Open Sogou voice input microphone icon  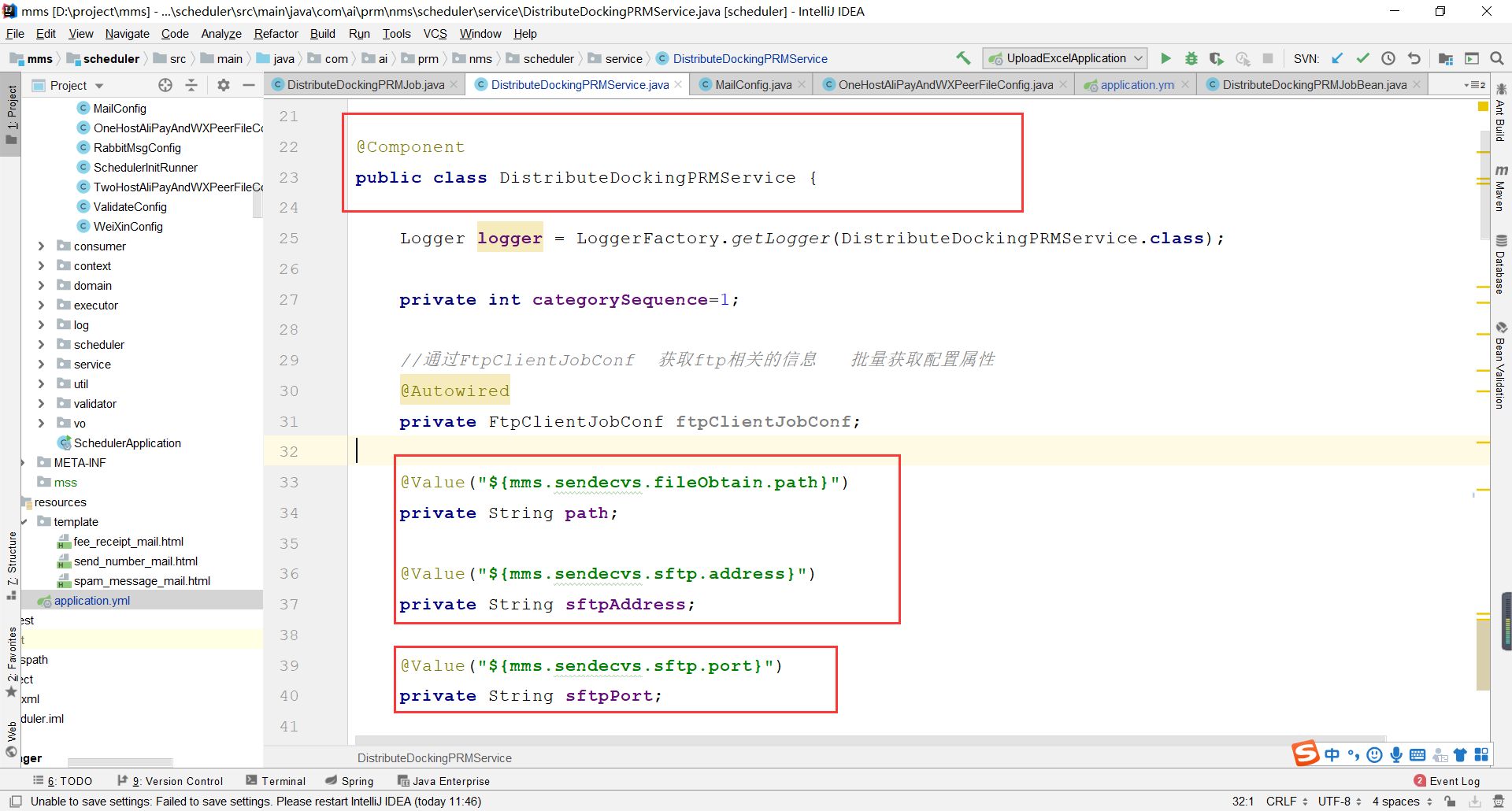coord(1396,755)
